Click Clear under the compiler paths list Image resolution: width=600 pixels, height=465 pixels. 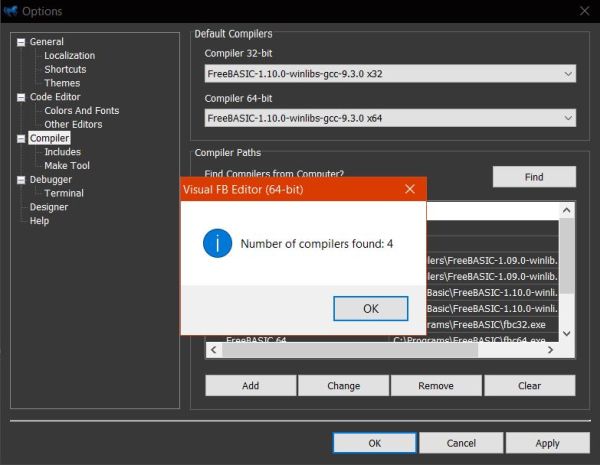[x=530, y=385]
